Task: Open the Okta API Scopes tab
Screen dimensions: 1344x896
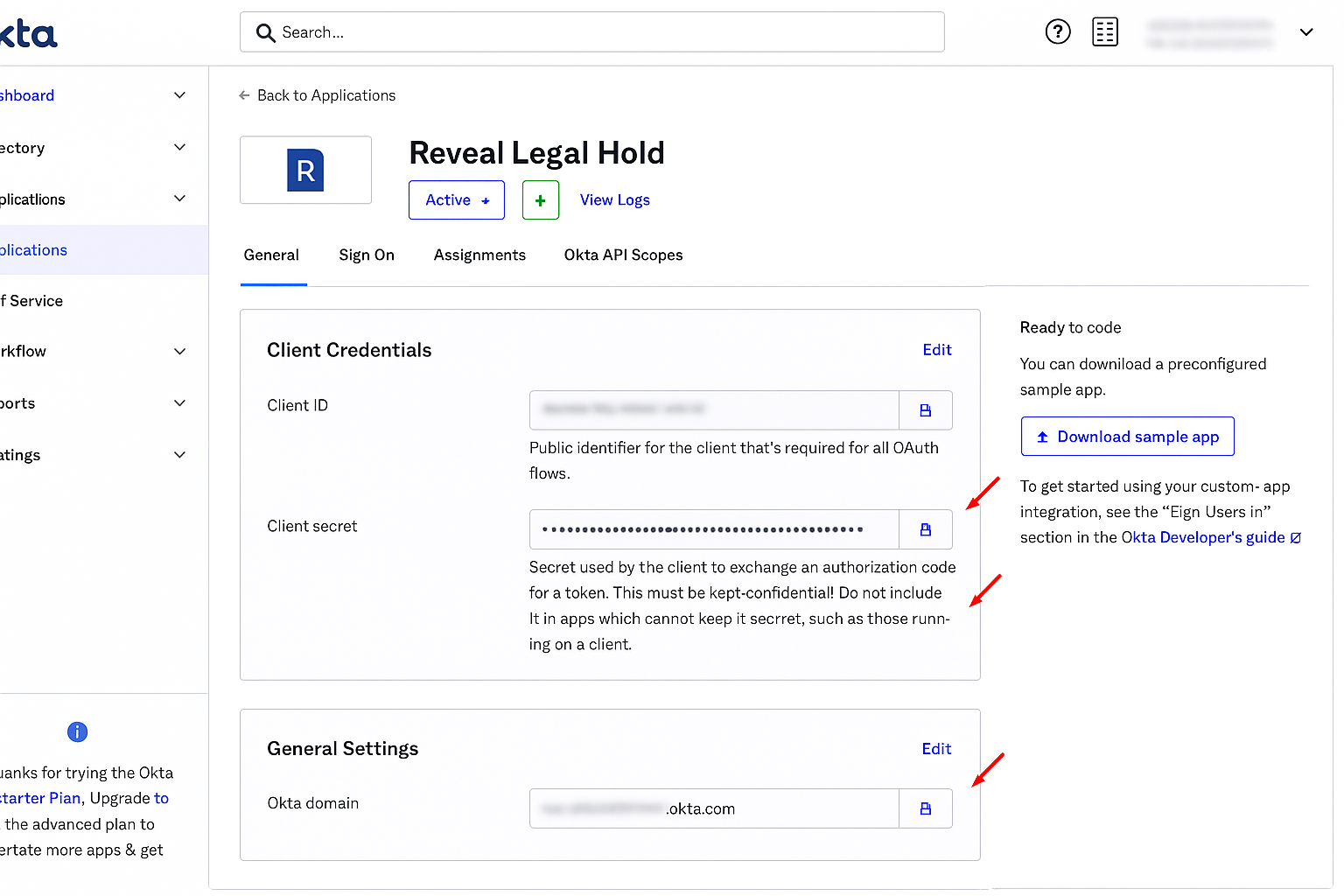Action: click(623, 255)
